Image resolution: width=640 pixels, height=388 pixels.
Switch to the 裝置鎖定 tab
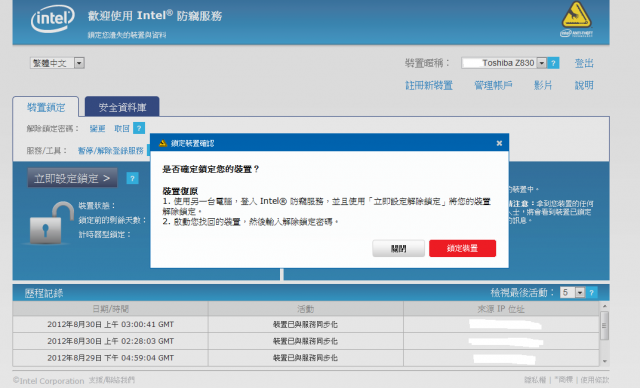click(x=46, y=107)
